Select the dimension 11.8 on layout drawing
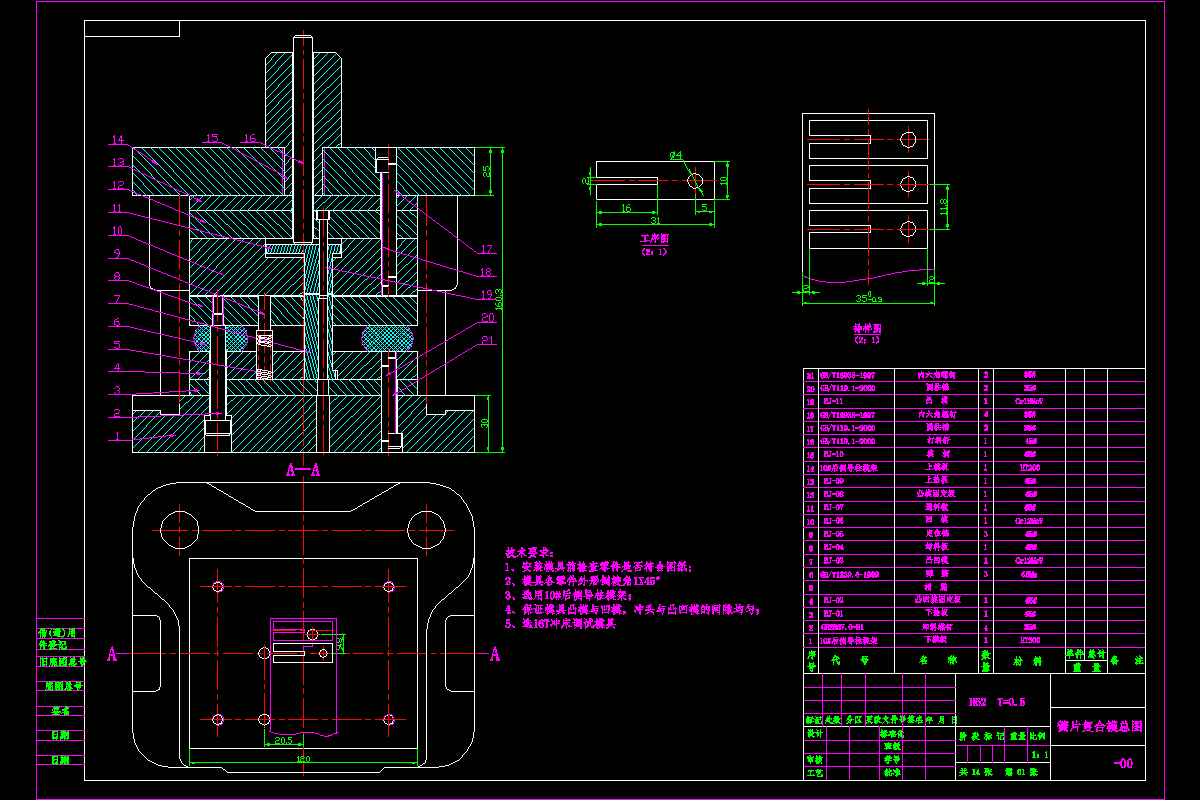Image resolution: width=1200 pixels, height=800 pixels. (x=942, y=207)
